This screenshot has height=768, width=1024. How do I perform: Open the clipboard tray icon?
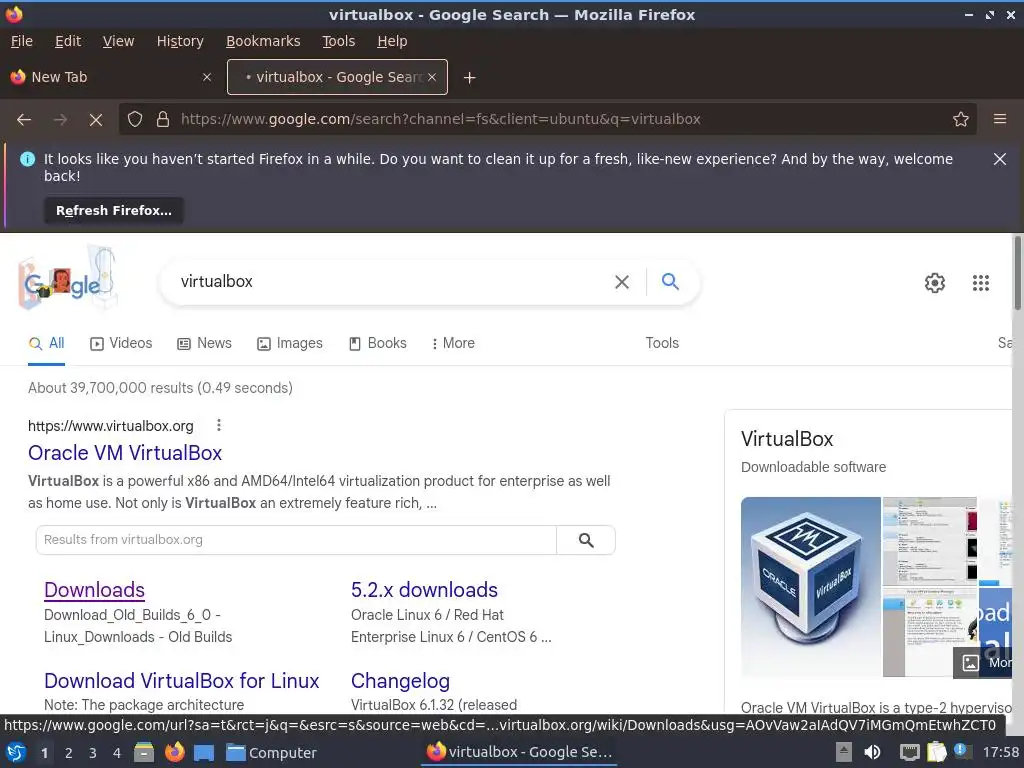click(936, 753)
